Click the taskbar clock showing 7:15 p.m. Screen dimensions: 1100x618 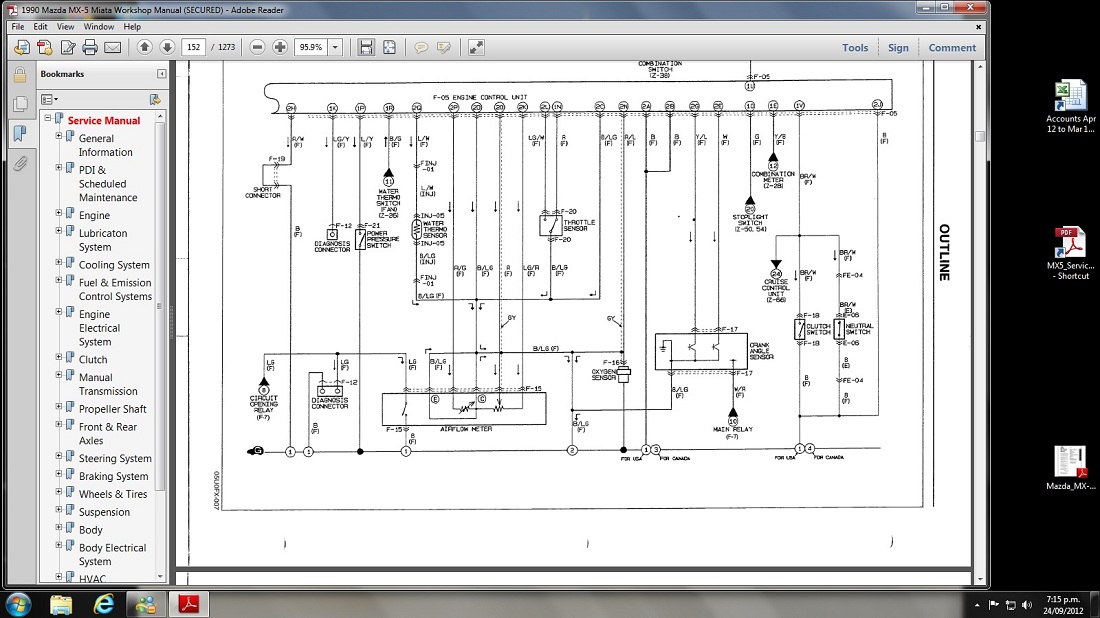click(1063, 605)
